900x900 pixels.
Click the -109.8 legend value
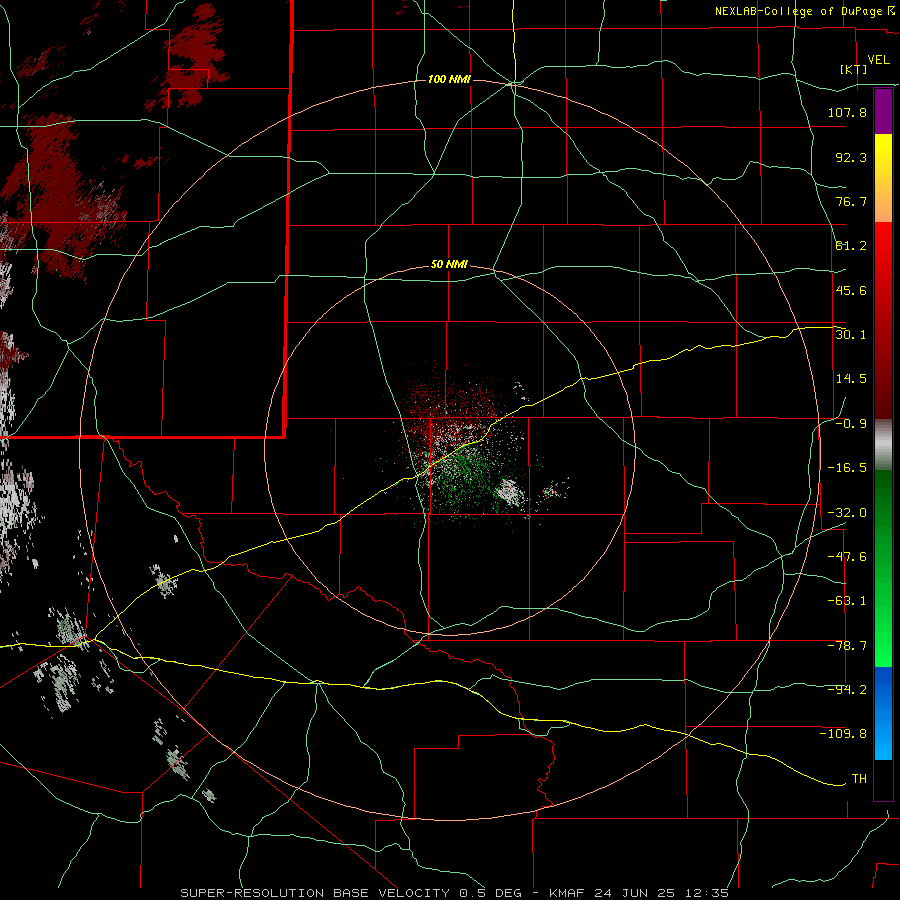coord(843,734)
